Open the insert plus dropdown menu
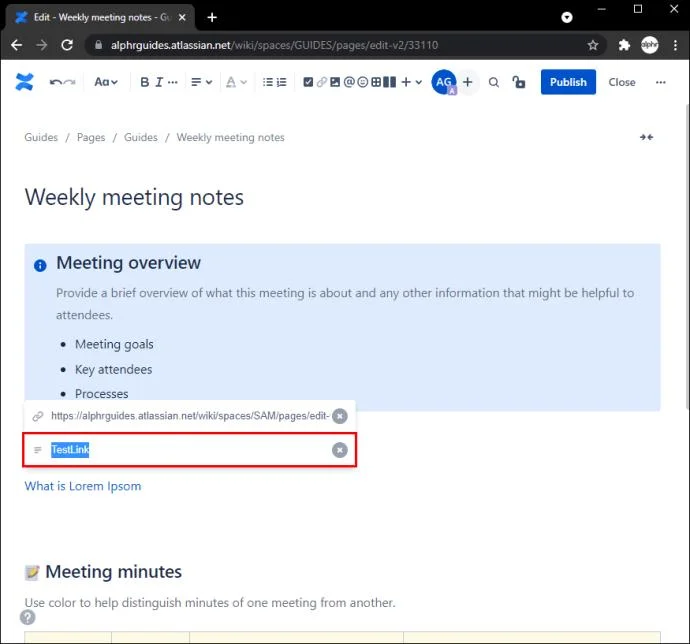Viewport: 690px width, 644px height. (411, 82)
